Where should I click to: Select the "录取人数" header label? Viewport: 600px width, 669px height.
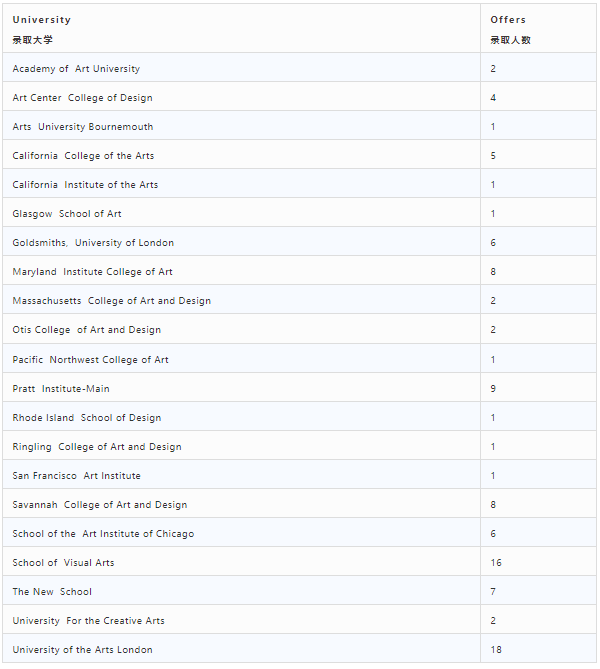point(510,40)
